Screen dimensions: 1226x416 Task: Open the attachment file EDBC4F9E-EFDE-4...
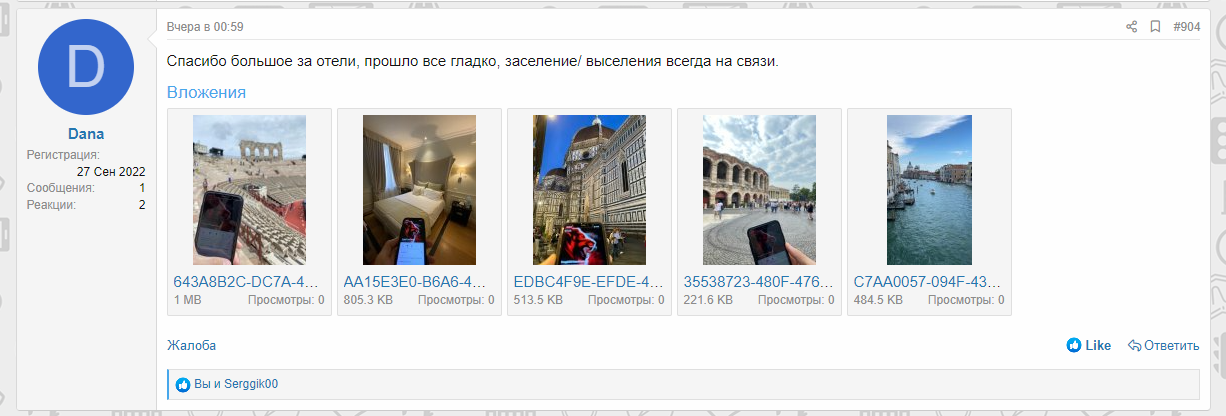coord(589,282)
